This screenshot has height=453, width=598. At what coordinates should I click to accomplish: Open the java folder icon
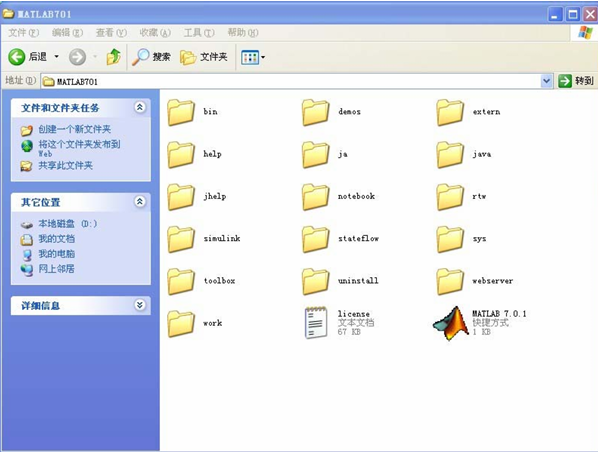450,154
